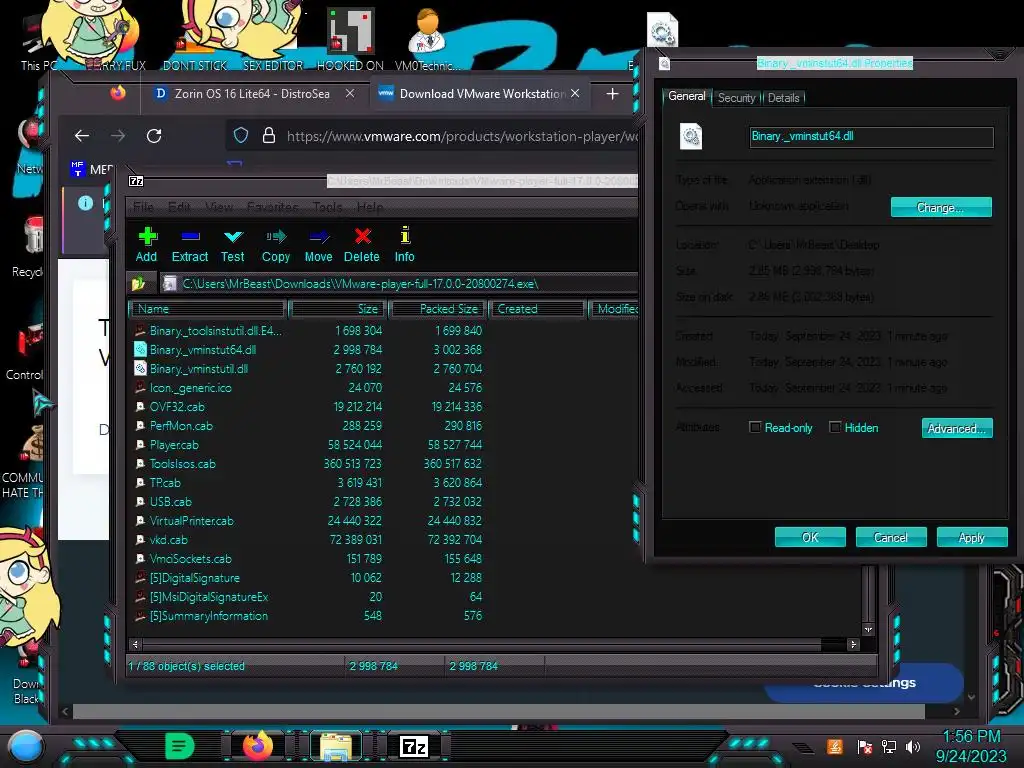Close the Zorin OS DistroSea tab
The height and width of the screenshot is (768, 1024).
pyautogui.click(x=350, y=93)
